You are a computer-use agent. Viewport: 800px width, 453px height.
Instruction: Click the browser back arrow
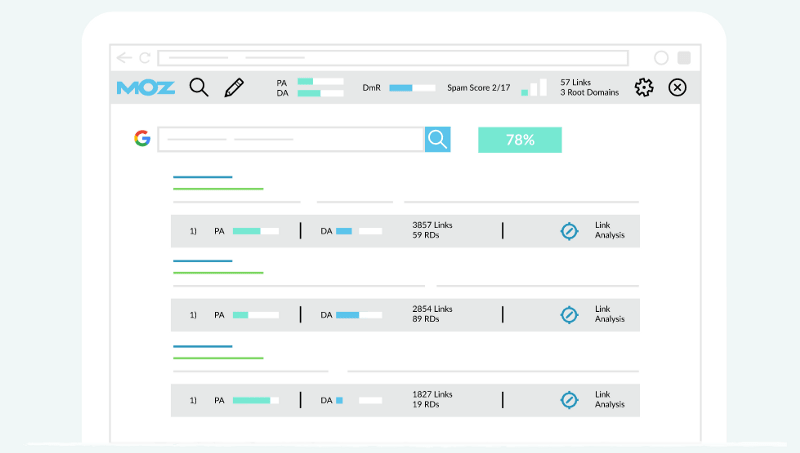click(124, 58)
